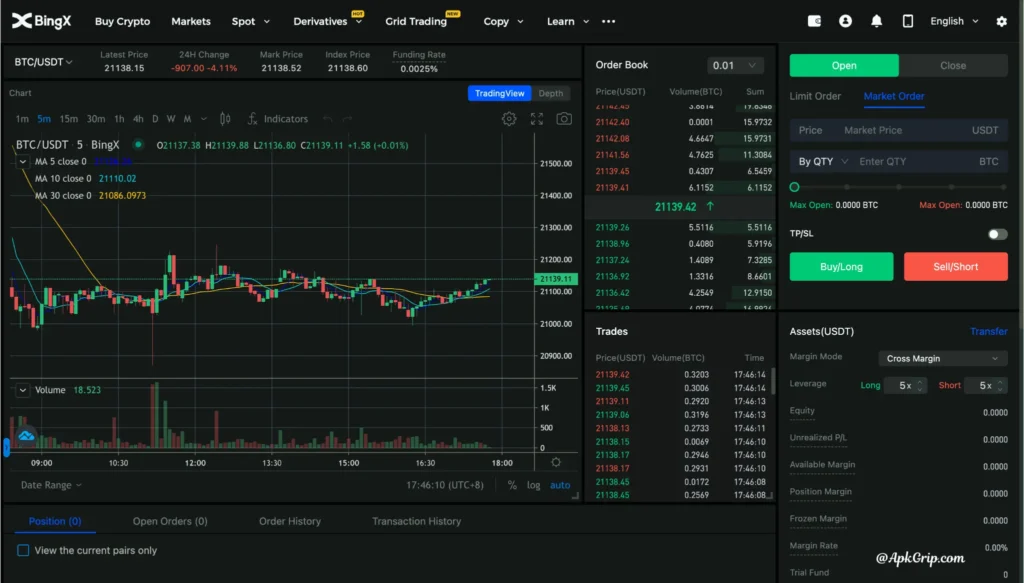1024x583 pixels.
Task: Click the Trades list scrollbar
Action: (773, 381)
